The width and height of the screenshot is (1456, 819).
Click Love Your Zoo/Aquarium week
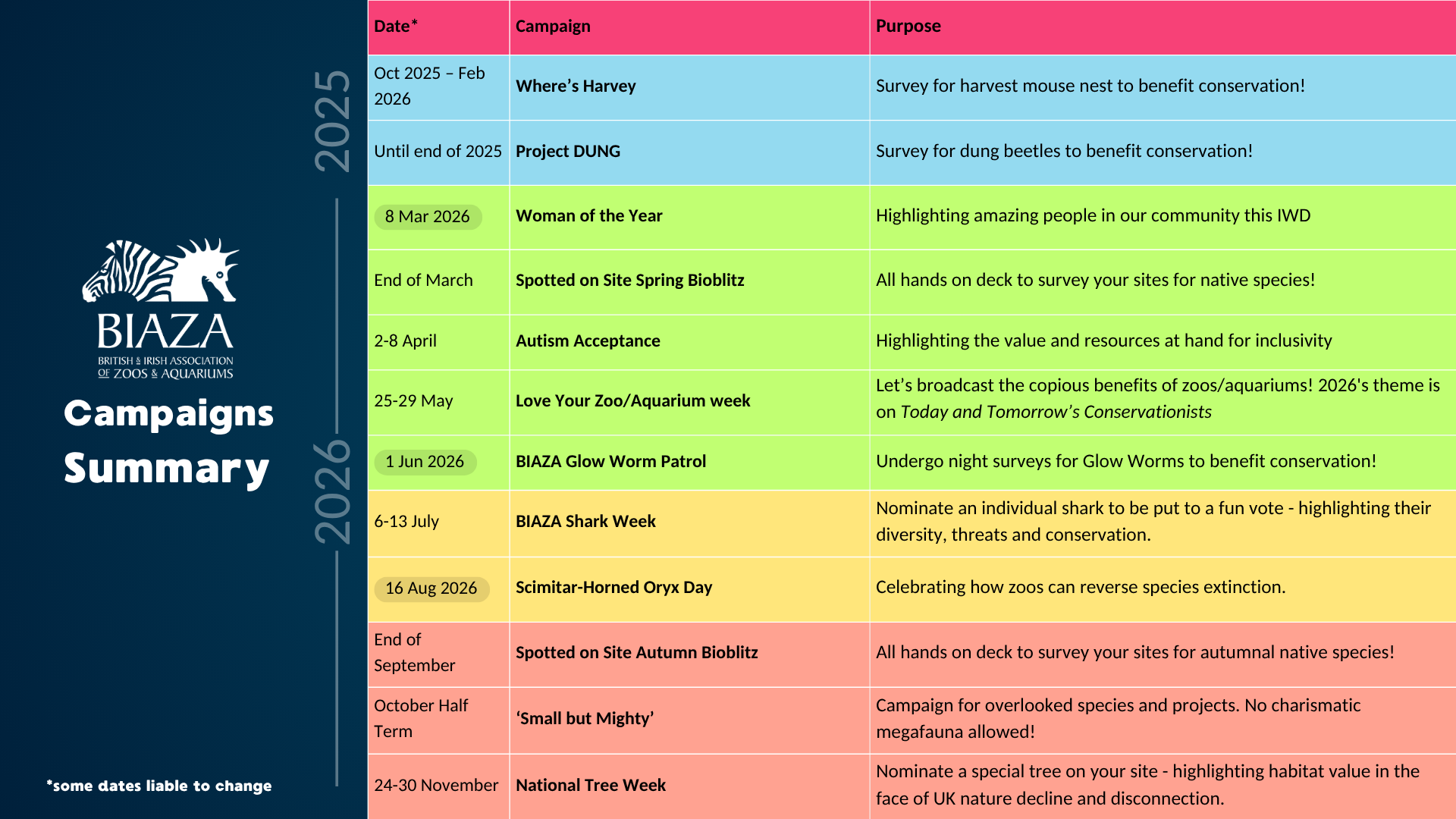point(632,401)
